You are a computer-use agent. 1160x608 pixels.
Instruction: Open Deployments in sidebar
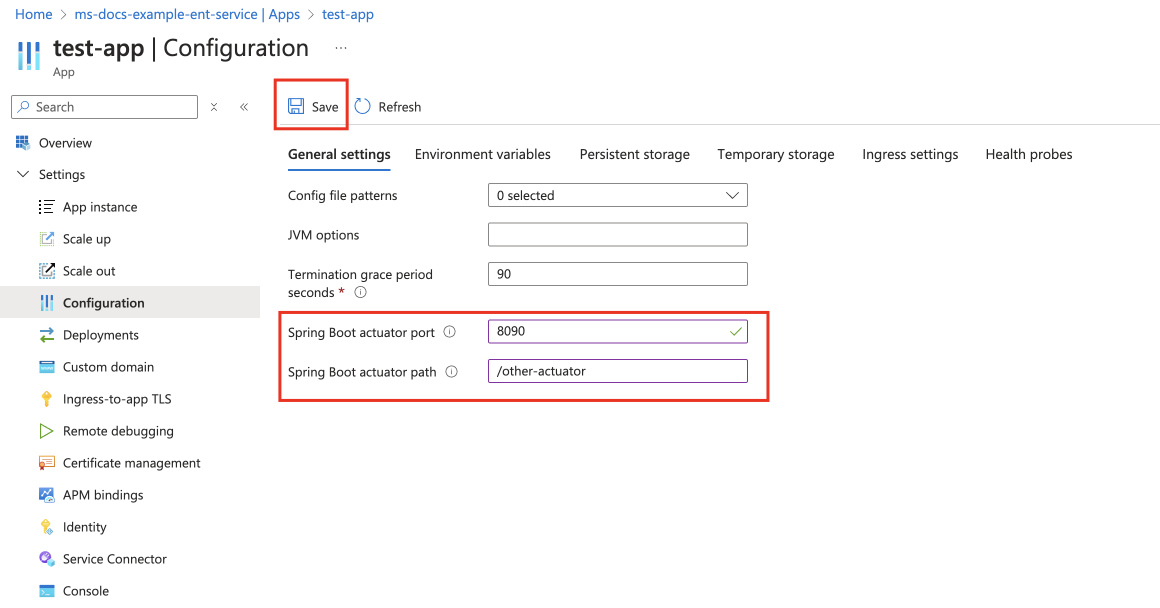[x=101, y=335]
